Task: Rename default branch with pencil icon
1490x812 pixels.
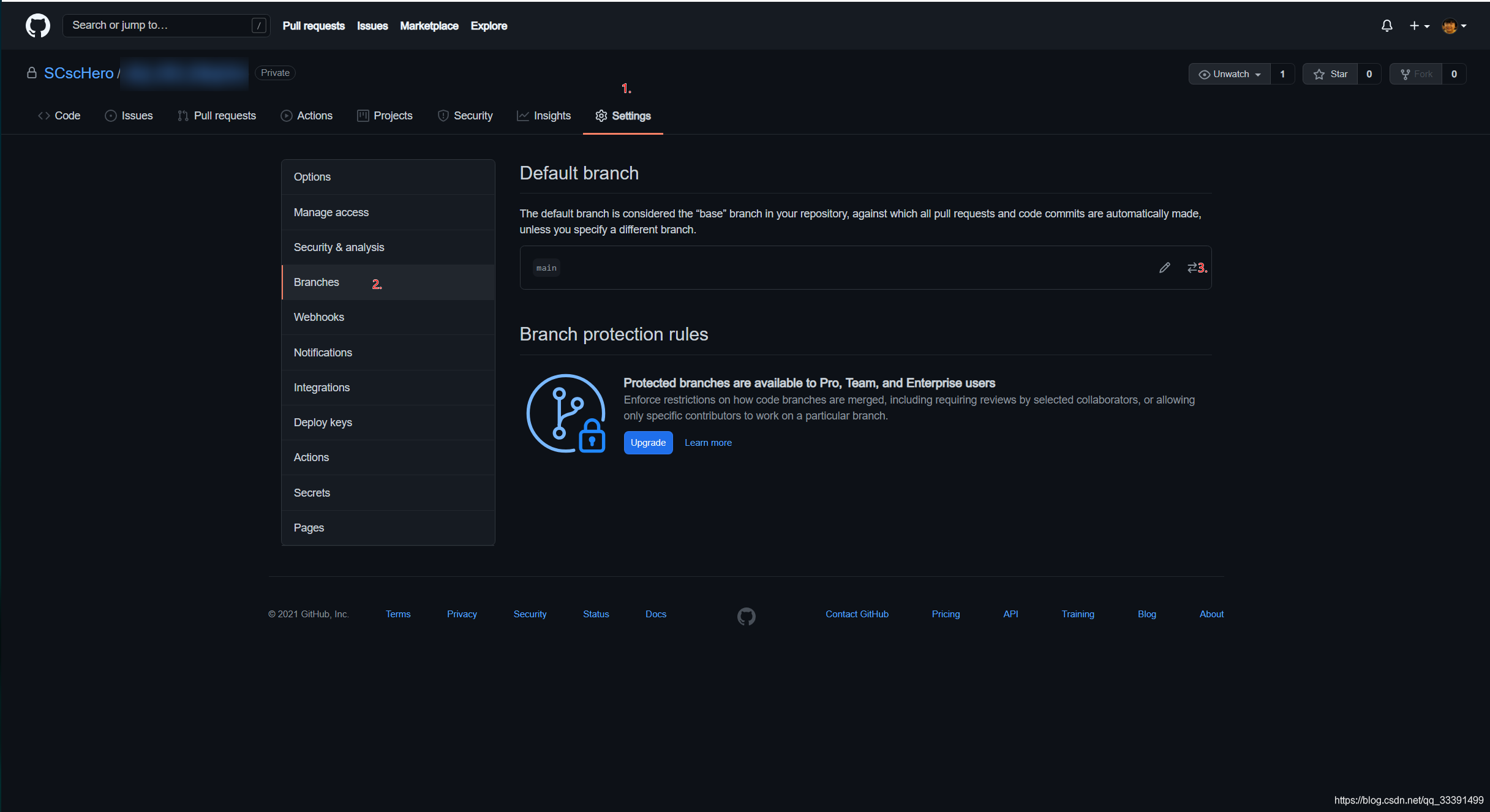Action: (x=1165, y=268)
